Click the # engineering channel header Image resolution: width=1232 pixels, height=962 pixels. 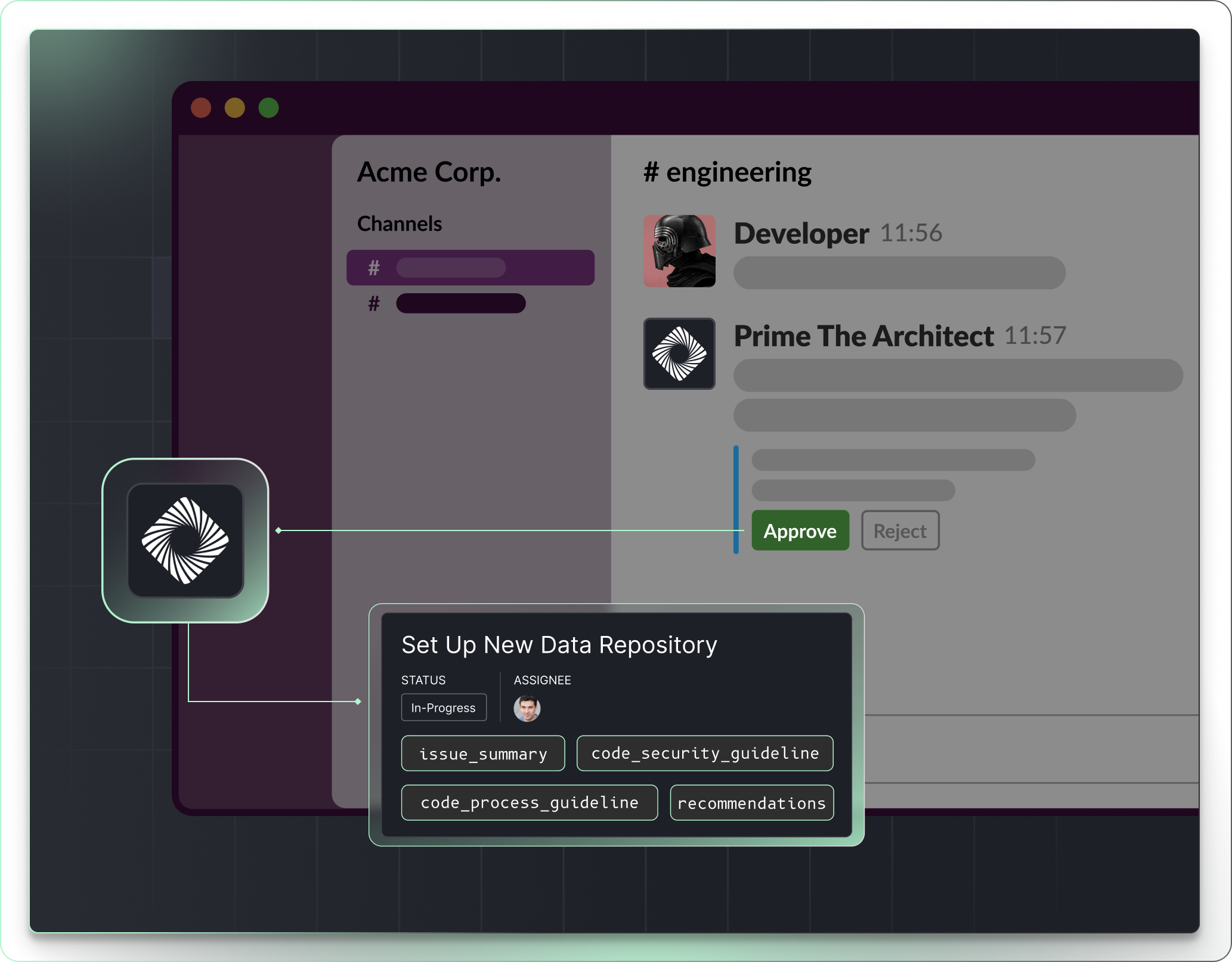[x=727, y=172]
